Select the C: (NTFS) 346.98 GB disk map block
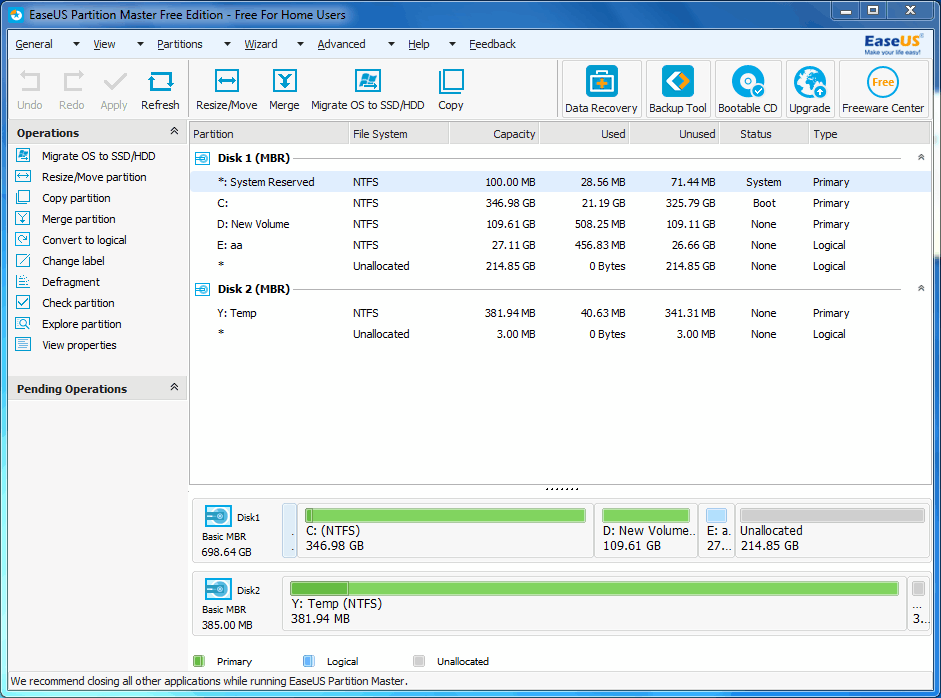Image resolution: width=941 pixels, height=698 pixels. 445,531
